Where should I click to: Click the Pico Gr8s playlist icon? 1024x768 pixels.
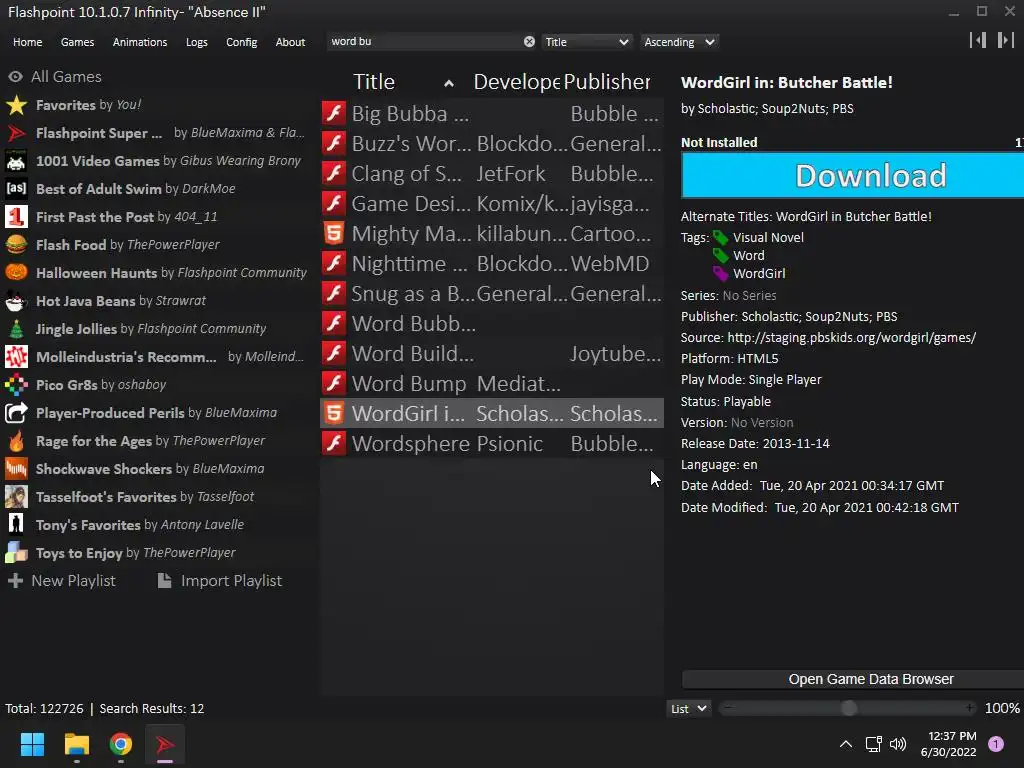16,385
